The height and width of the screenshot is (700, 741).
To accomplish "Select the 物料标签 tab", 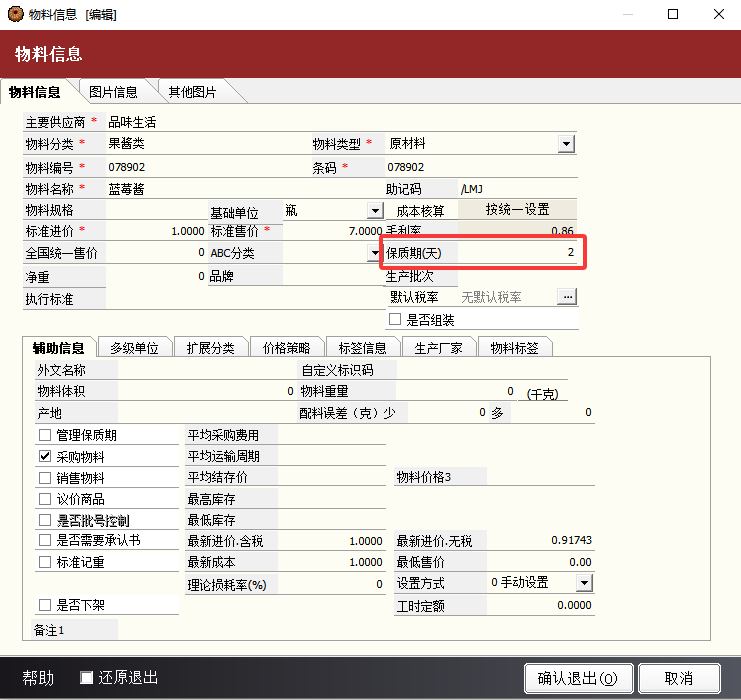I will [x=515, y=348].
